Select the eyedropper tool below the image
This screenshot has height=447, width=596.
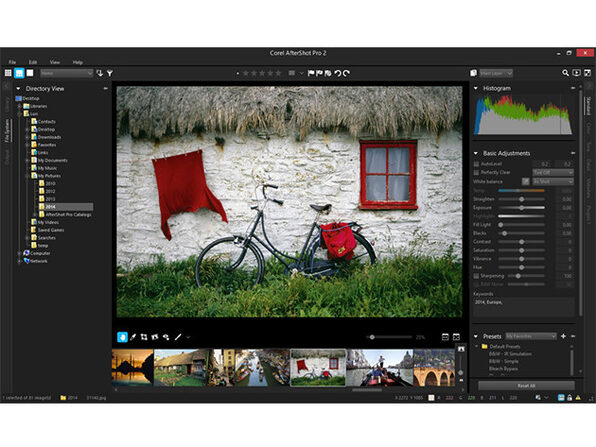(x=133, y=337)
